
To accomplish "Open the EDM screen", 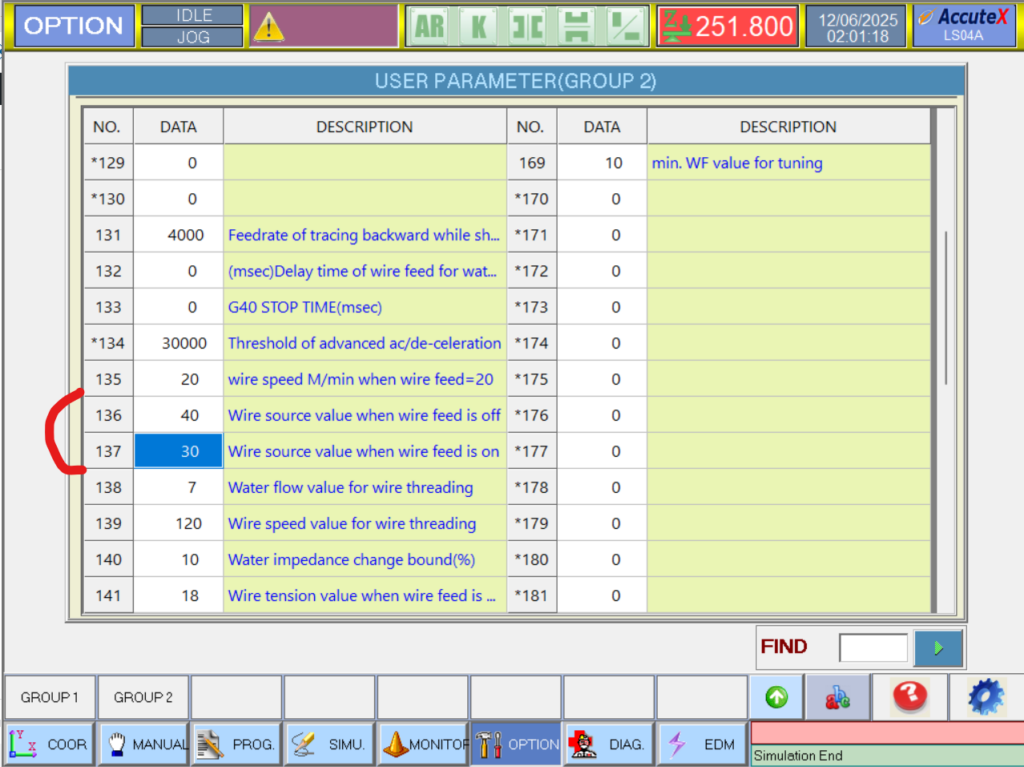I will (x=701, y=744).
